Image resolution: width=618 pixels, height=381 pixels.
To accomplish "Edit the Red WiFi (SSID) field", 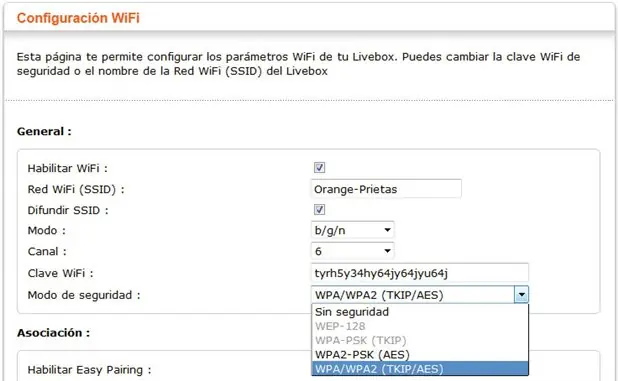I will [386, 189].
